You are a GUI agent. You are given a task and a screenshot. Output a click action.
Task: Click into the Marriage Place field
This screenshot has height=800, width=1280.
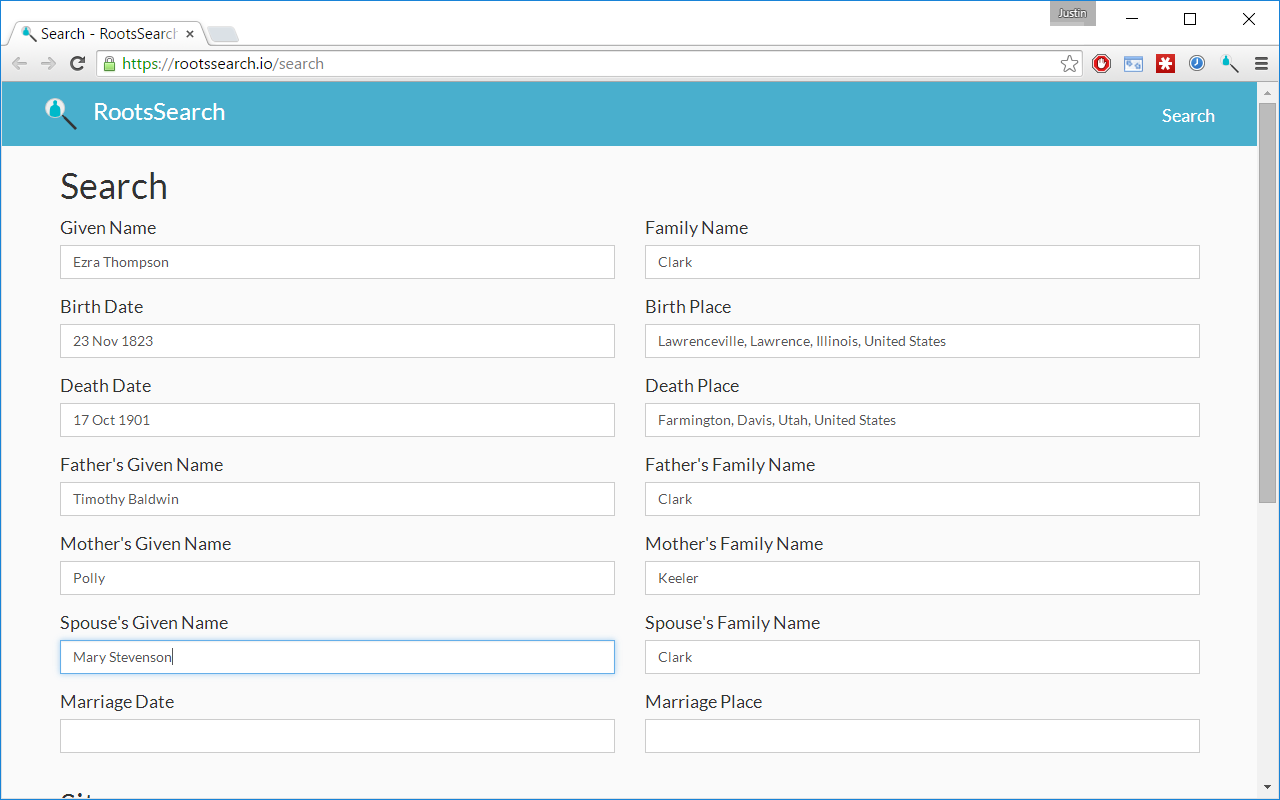(x=921, y=736)
